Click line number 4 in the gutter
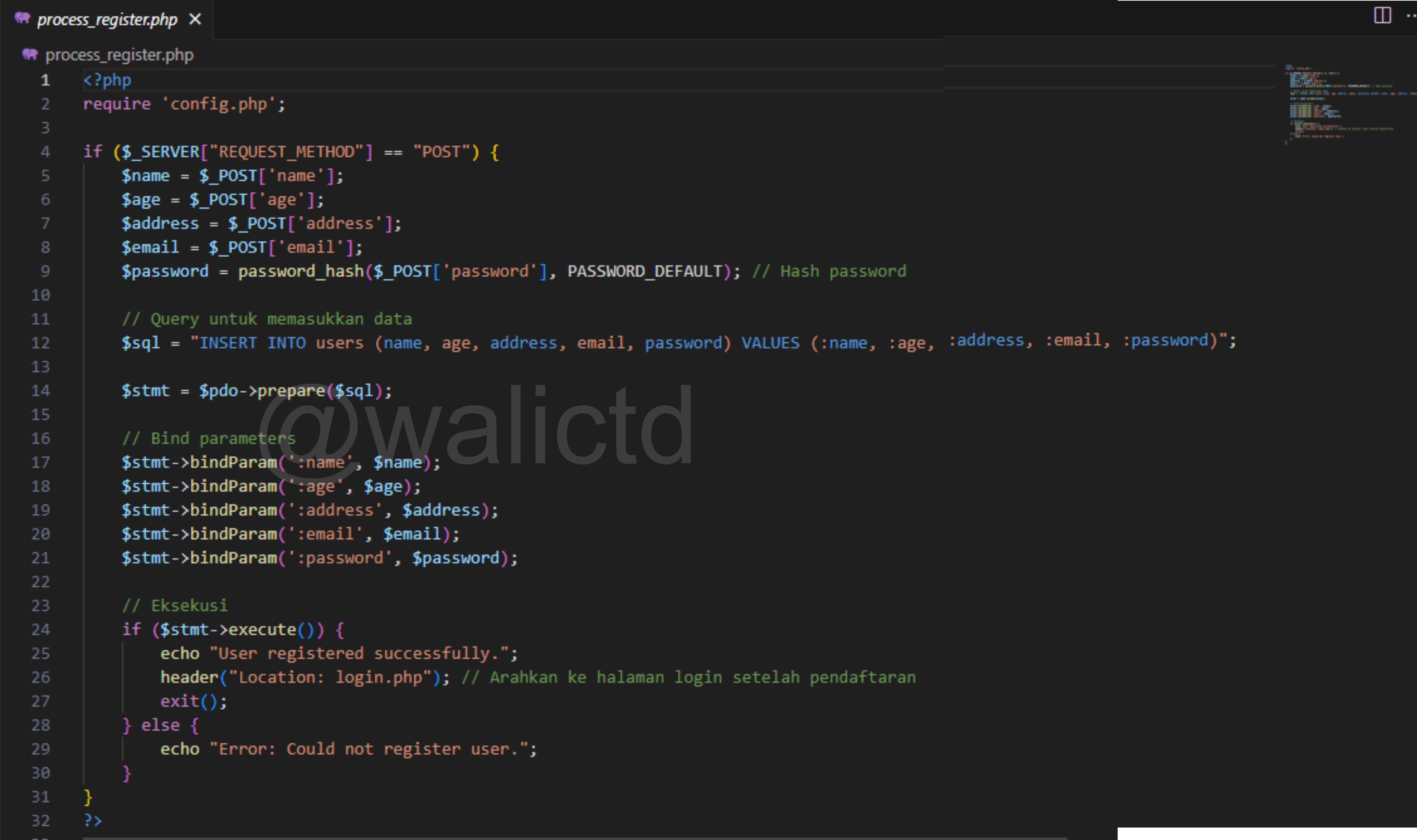 pos(45,152)
